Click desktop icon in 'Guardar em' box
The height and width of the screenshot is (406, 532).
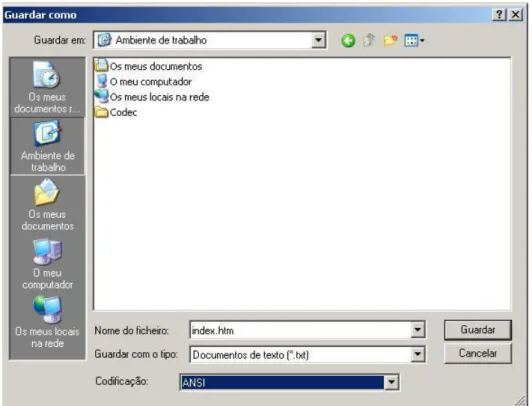[x=104, y=40]
